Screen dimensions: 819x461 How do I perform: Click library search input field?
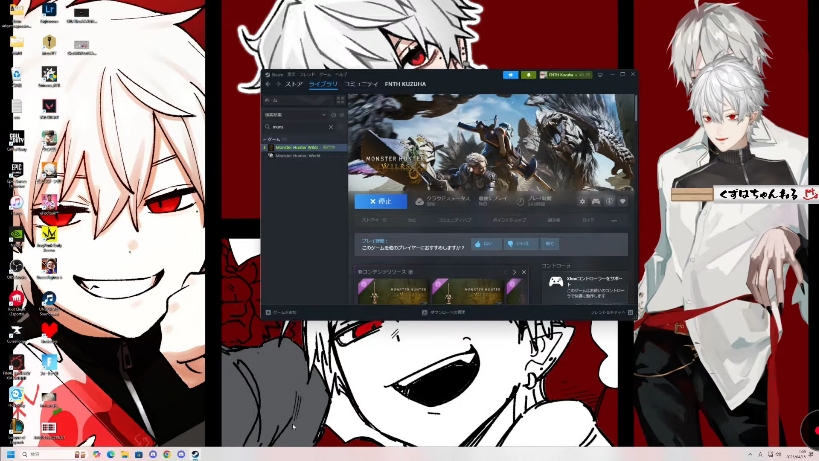coord(298,127)
